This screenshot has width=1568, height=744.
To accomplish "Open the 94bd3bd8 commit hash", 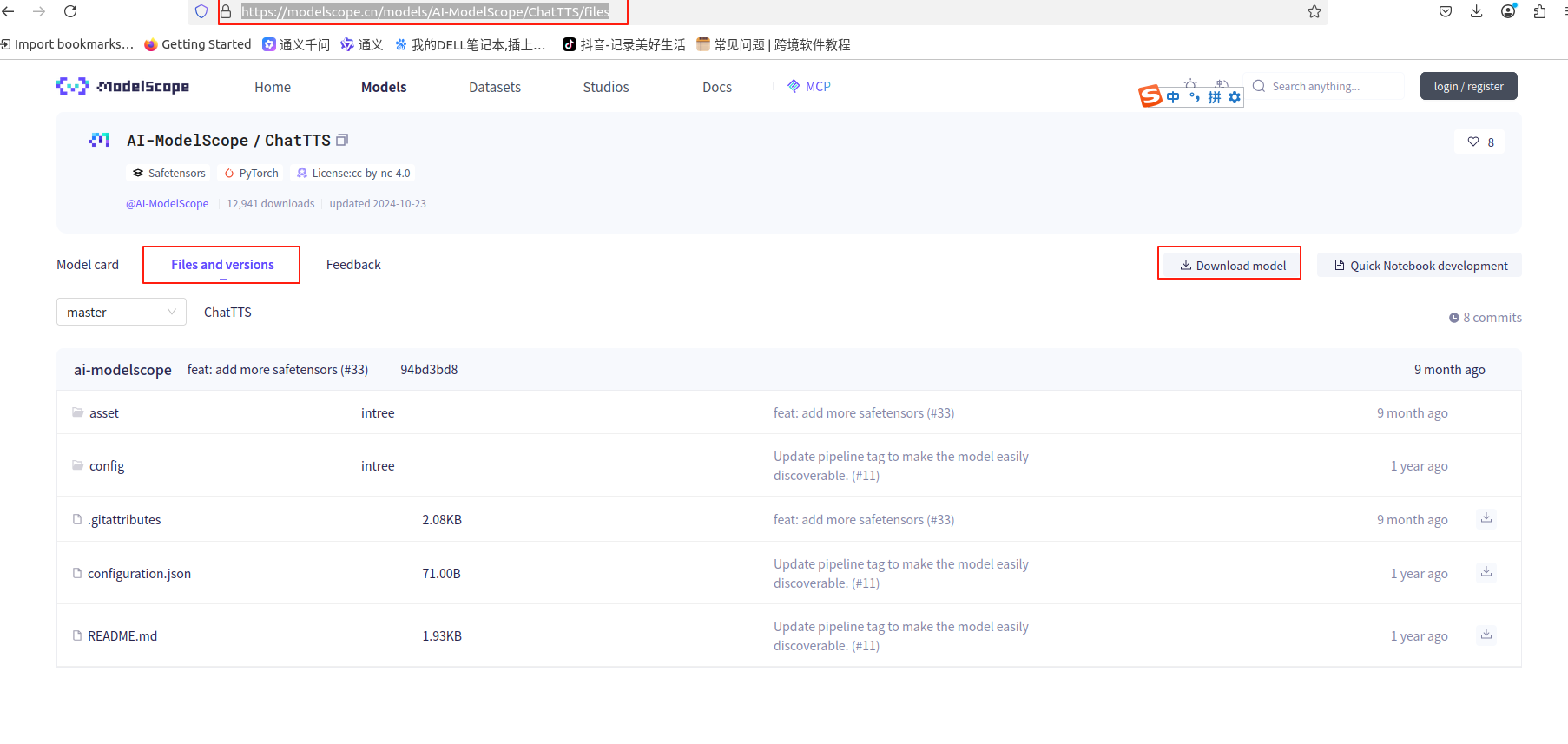I will [x=429, y=370].
